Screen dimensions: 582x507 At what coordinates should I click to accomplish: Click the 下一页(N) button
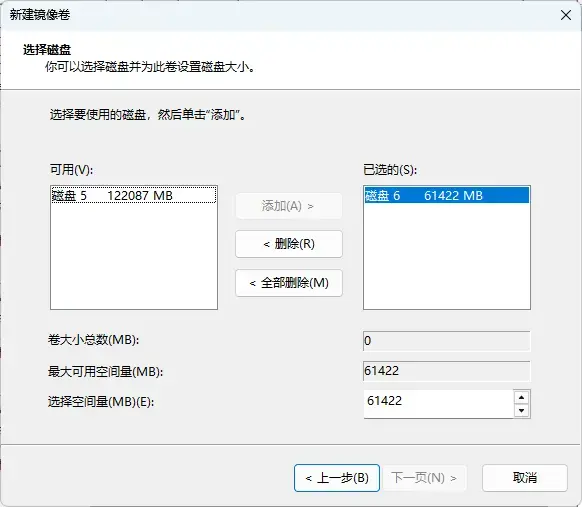(x=424, y=478)
